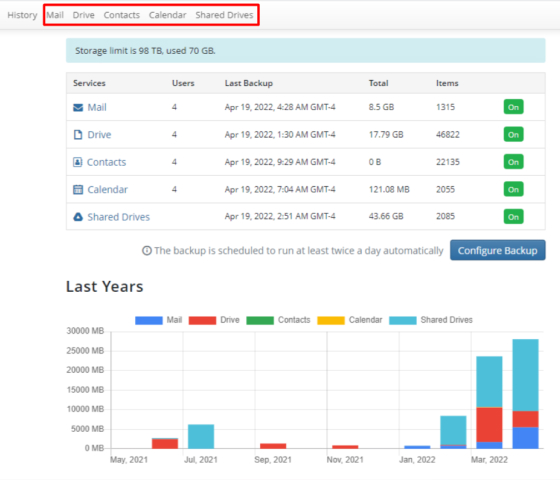Image resolution: width=560 pixels, height=480 pixels.
Task: Click the 1315 Mail items count
Action: click(x=445, y=107)
